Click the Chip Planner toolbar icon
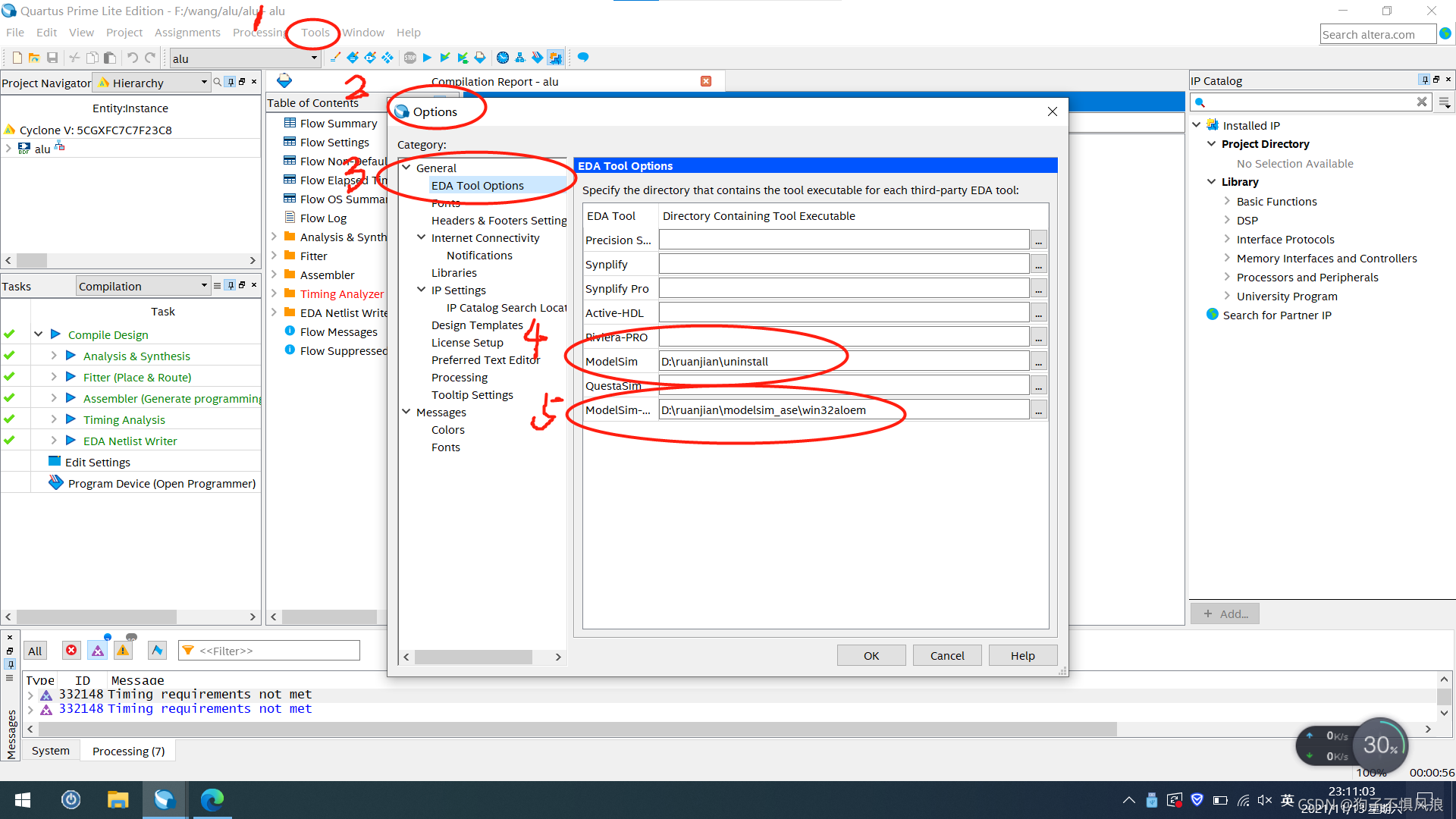The width and height of the screenshot is (1456, 819). click(x=556, y=58)
